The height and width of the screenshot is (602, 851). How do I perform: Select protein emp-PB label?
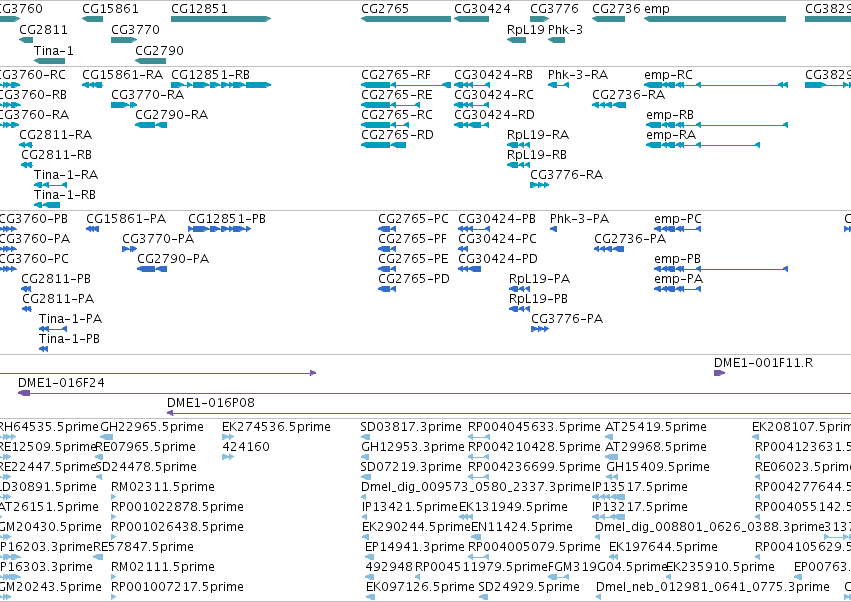coord(677,259)
